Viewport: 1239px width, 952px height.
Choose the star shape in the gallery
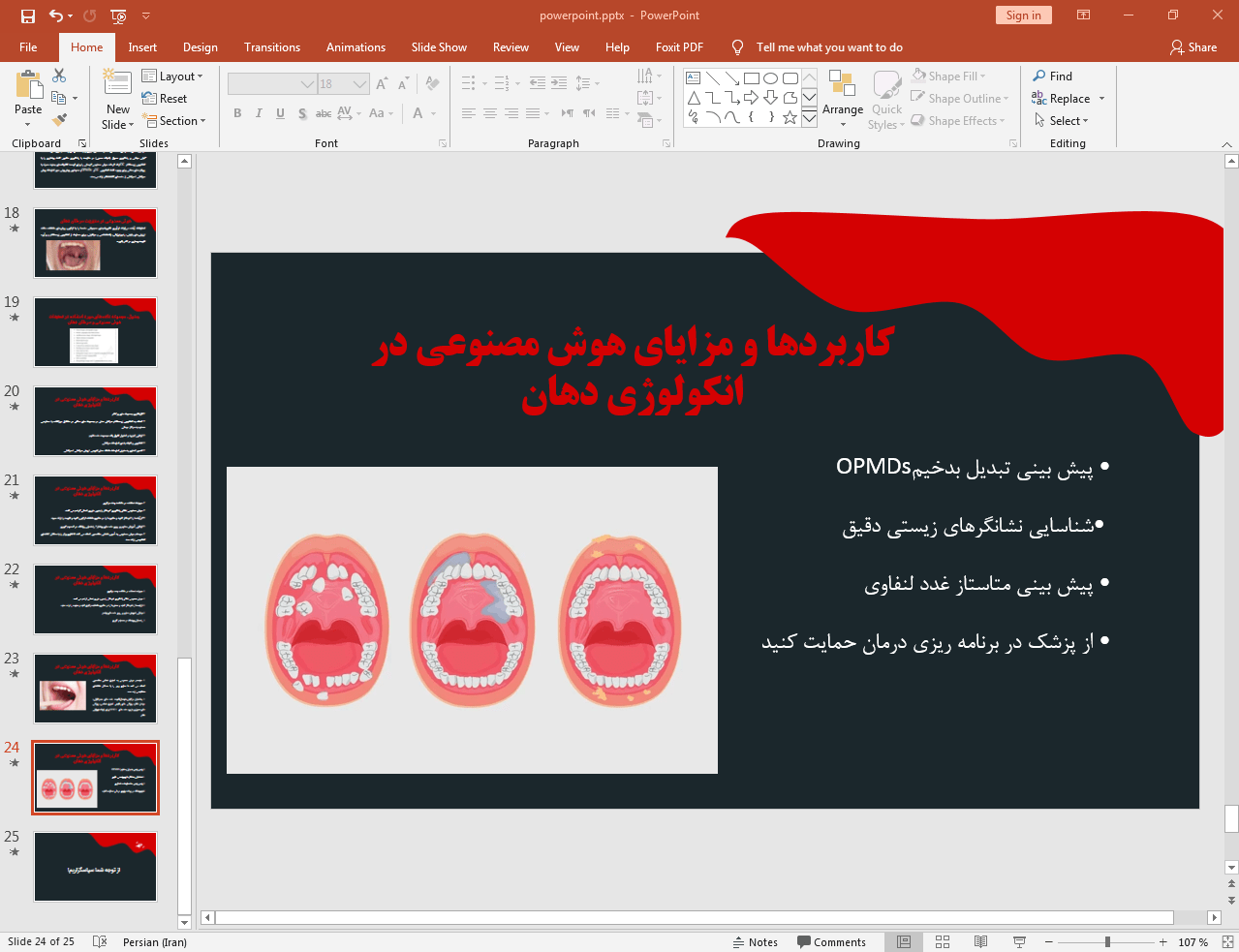(790, 117)
